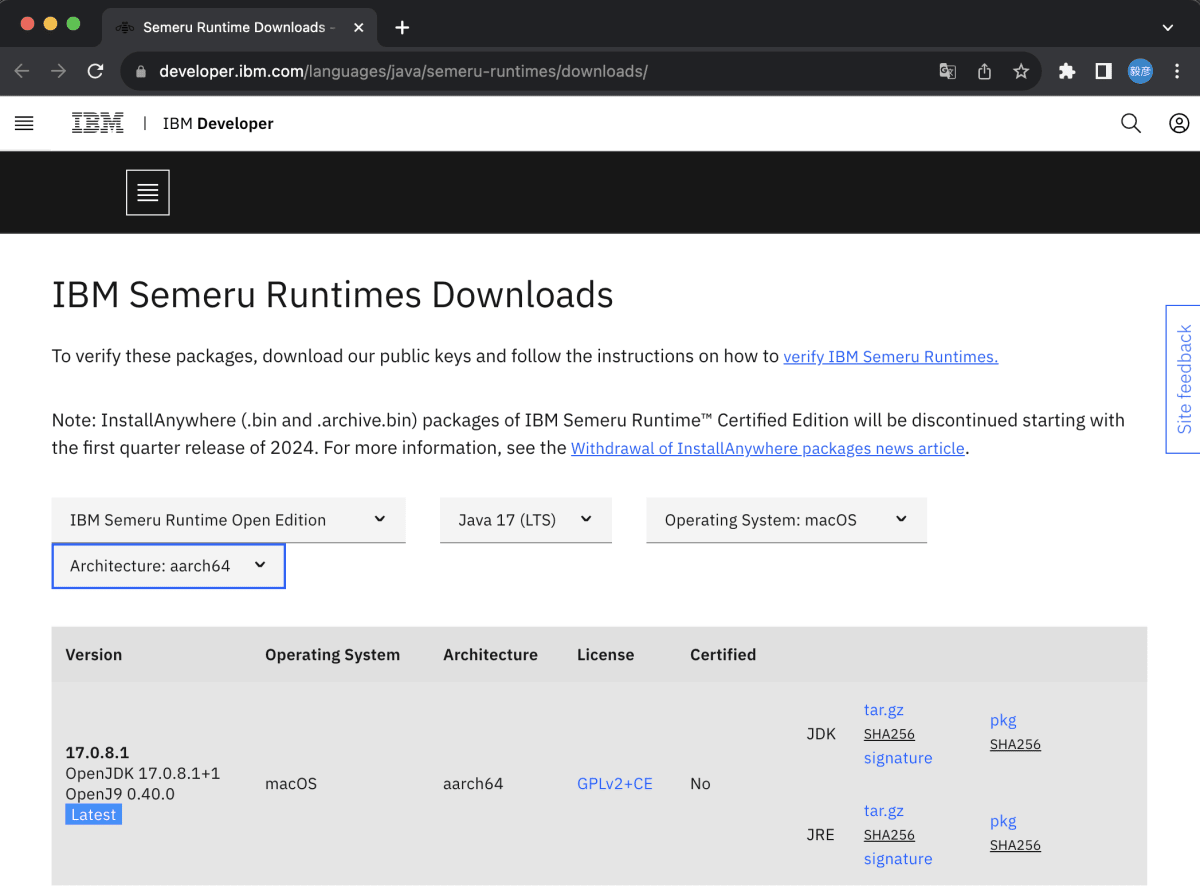Open the Architecture aarch64 dropdown
This screenshot has width=1200, height=886.
(168, 565)
